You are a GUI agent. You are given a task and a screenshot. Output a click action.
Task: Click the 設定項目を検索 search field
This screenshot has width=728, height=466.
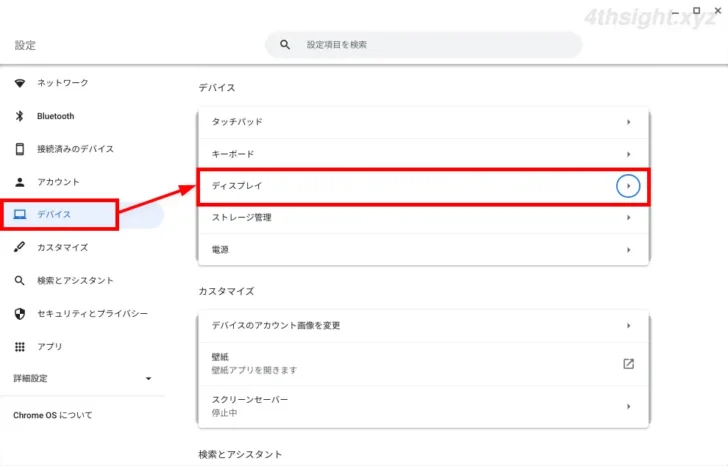423,45
